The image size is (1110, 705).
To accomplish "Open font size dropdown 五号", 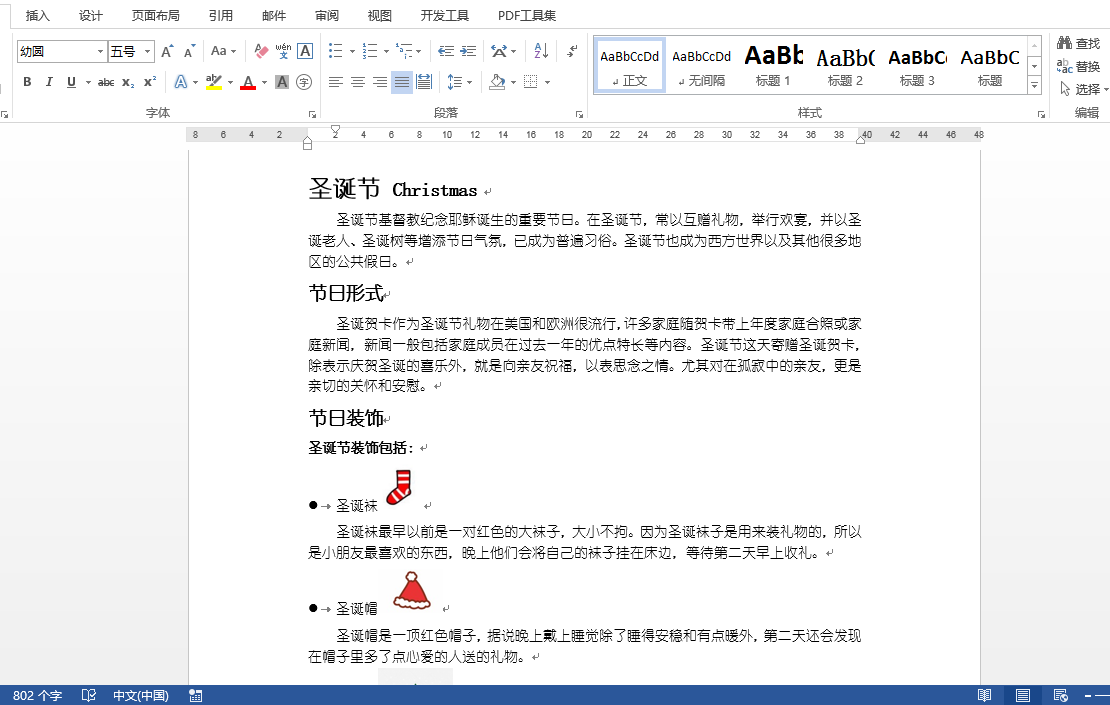I will 147,52.
